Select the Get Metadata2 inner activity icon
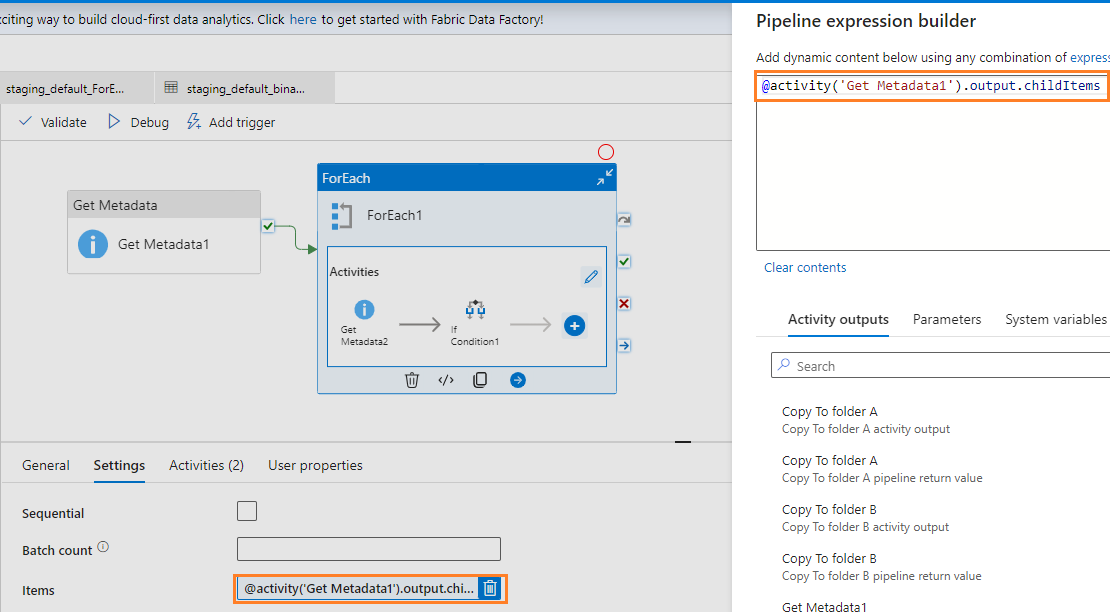Screen dimensions: 1110x612 tap(364, 309)
